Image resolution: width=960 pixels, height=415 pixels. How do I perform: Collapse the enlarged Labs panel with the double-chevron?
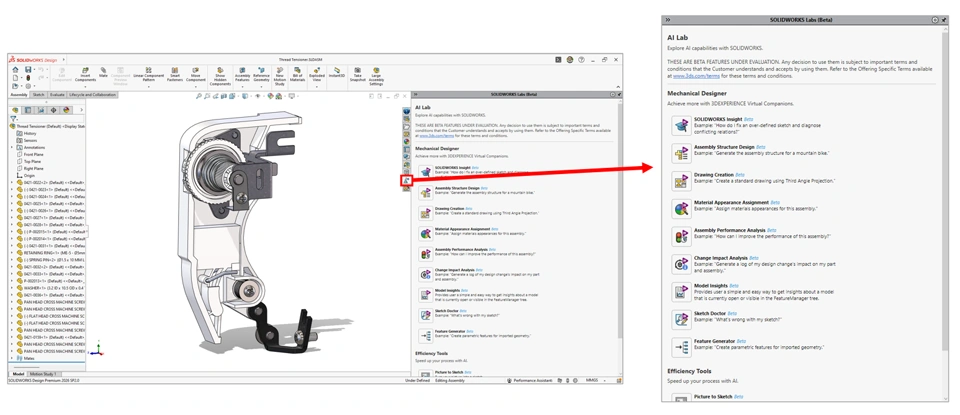coord(668,20)
